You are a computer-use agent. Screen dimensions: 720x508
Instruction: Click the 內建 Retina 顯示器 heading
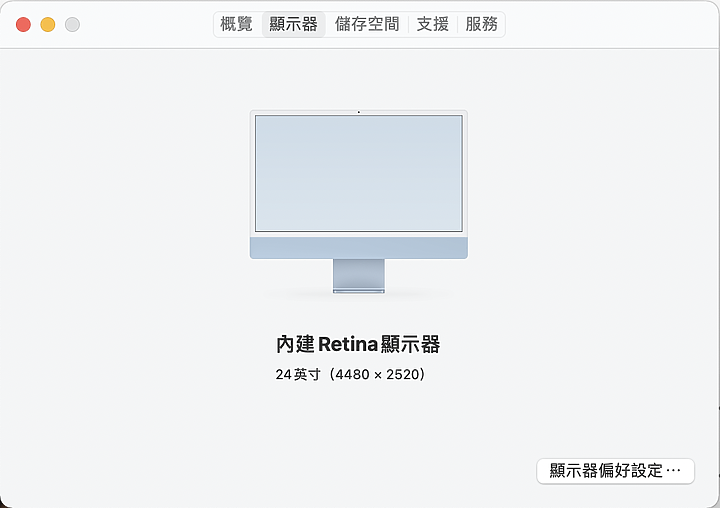[x=358, y=344]
